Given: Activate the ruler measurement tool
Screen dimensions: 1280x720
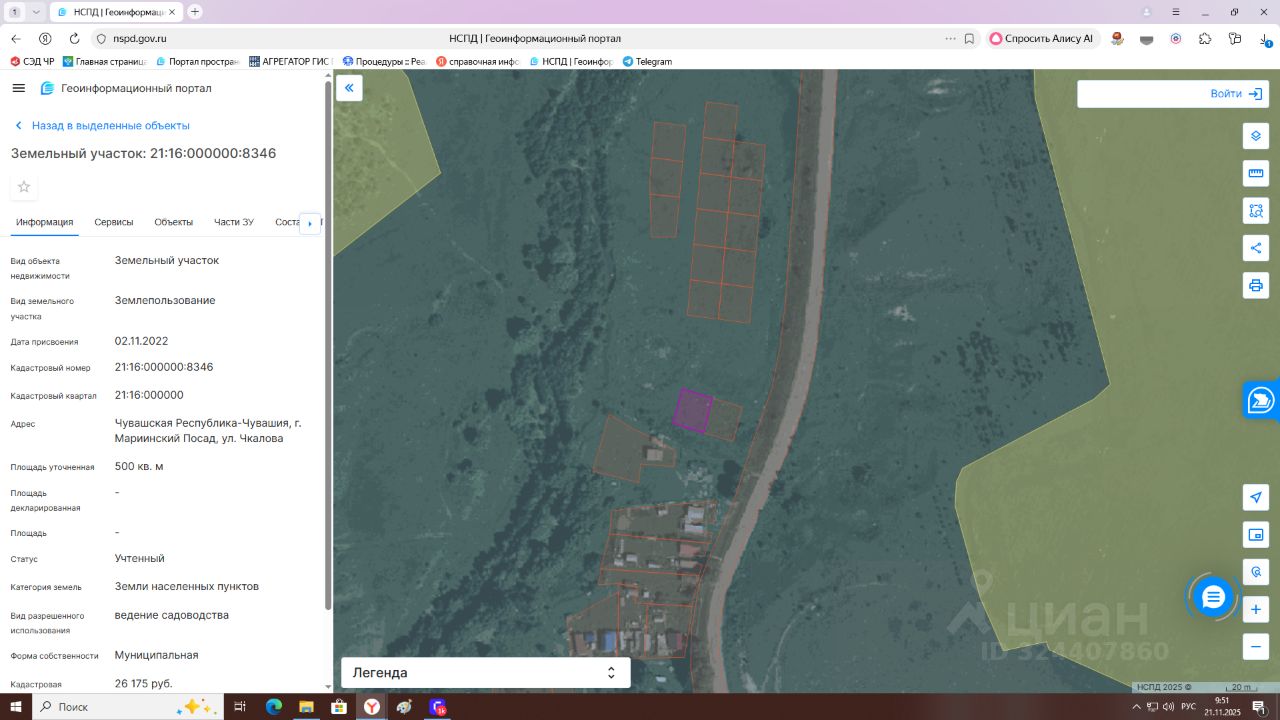Looking at the screenshot, I should coord(1256,173).
